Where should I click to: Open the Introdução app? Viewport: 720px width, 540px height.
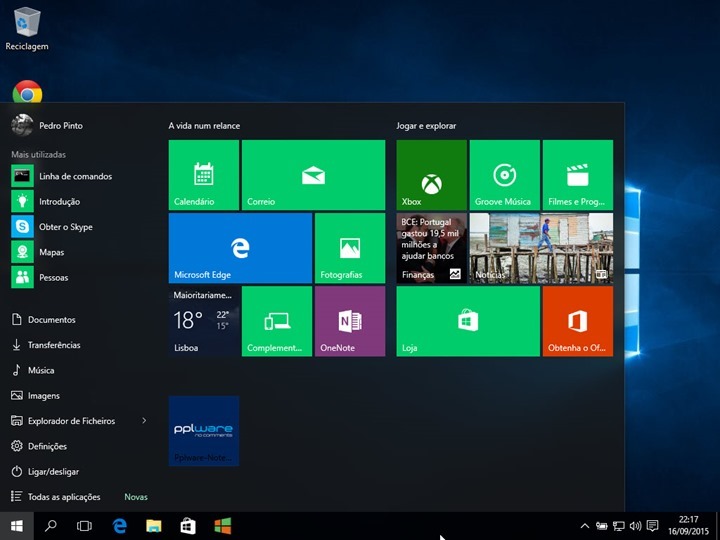coord(46,202)
